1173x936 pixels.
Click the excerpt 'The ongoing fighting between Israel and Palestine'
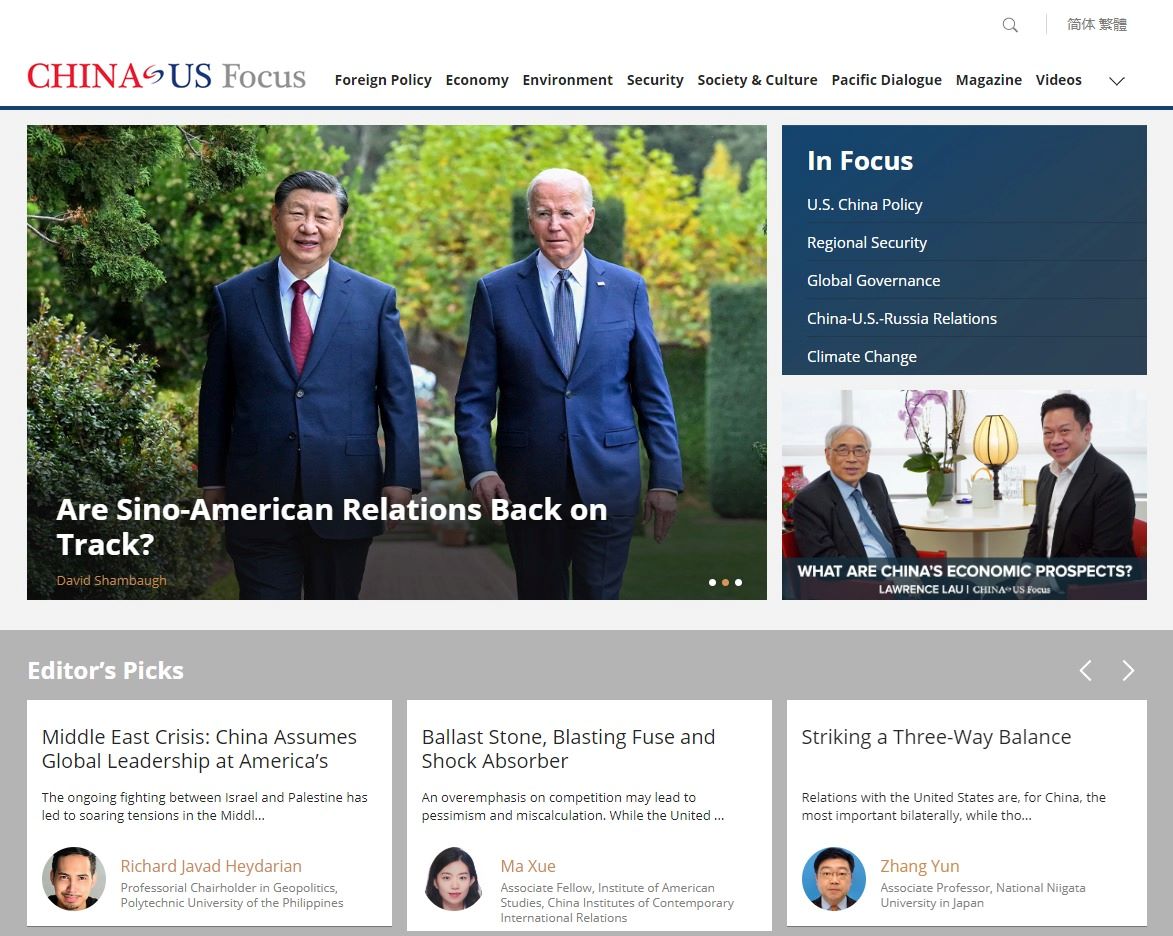point(204,807)
